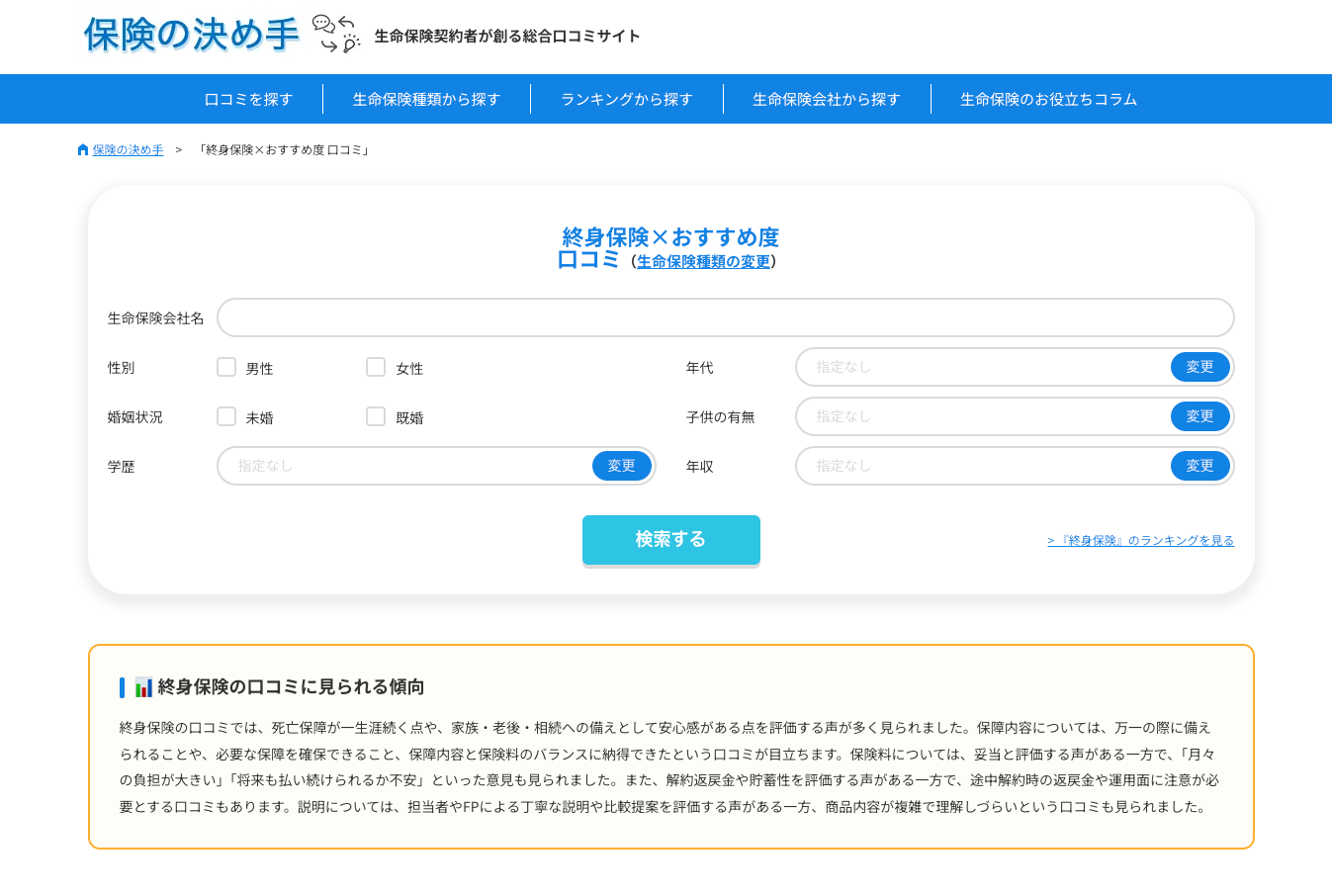Click the 性別 label
1332x896 pixels.
[x=121, y=368]
